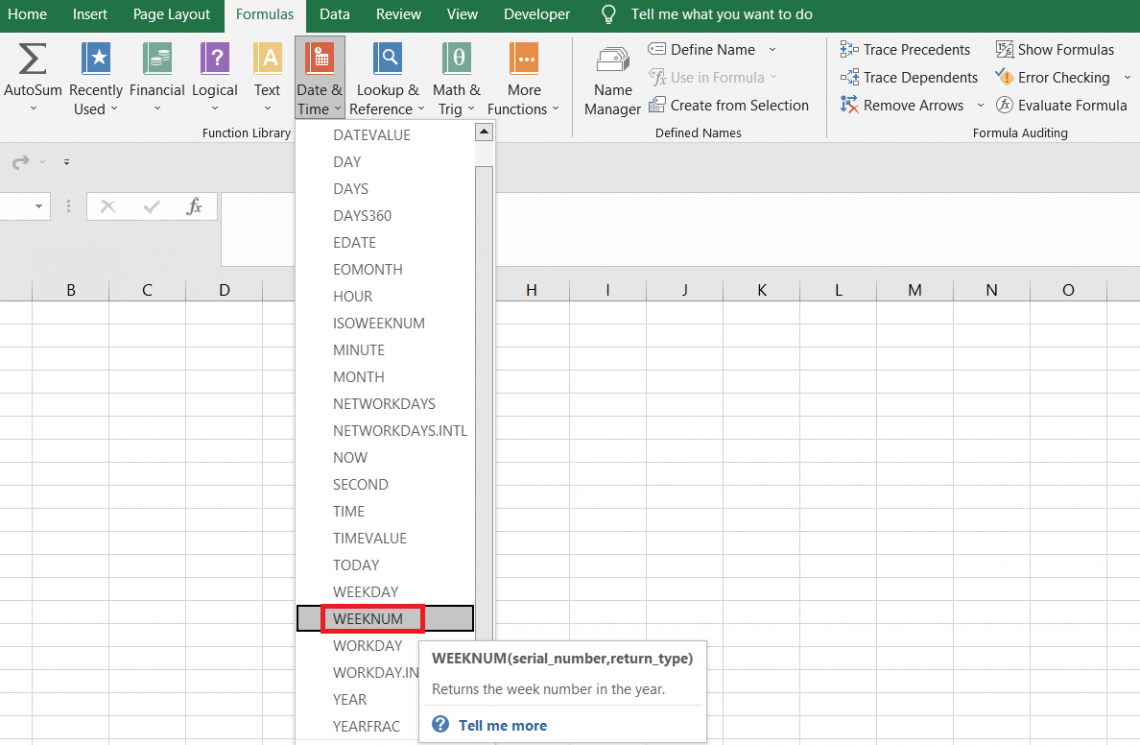Open the Financial functions icon

tap(157, 60)
